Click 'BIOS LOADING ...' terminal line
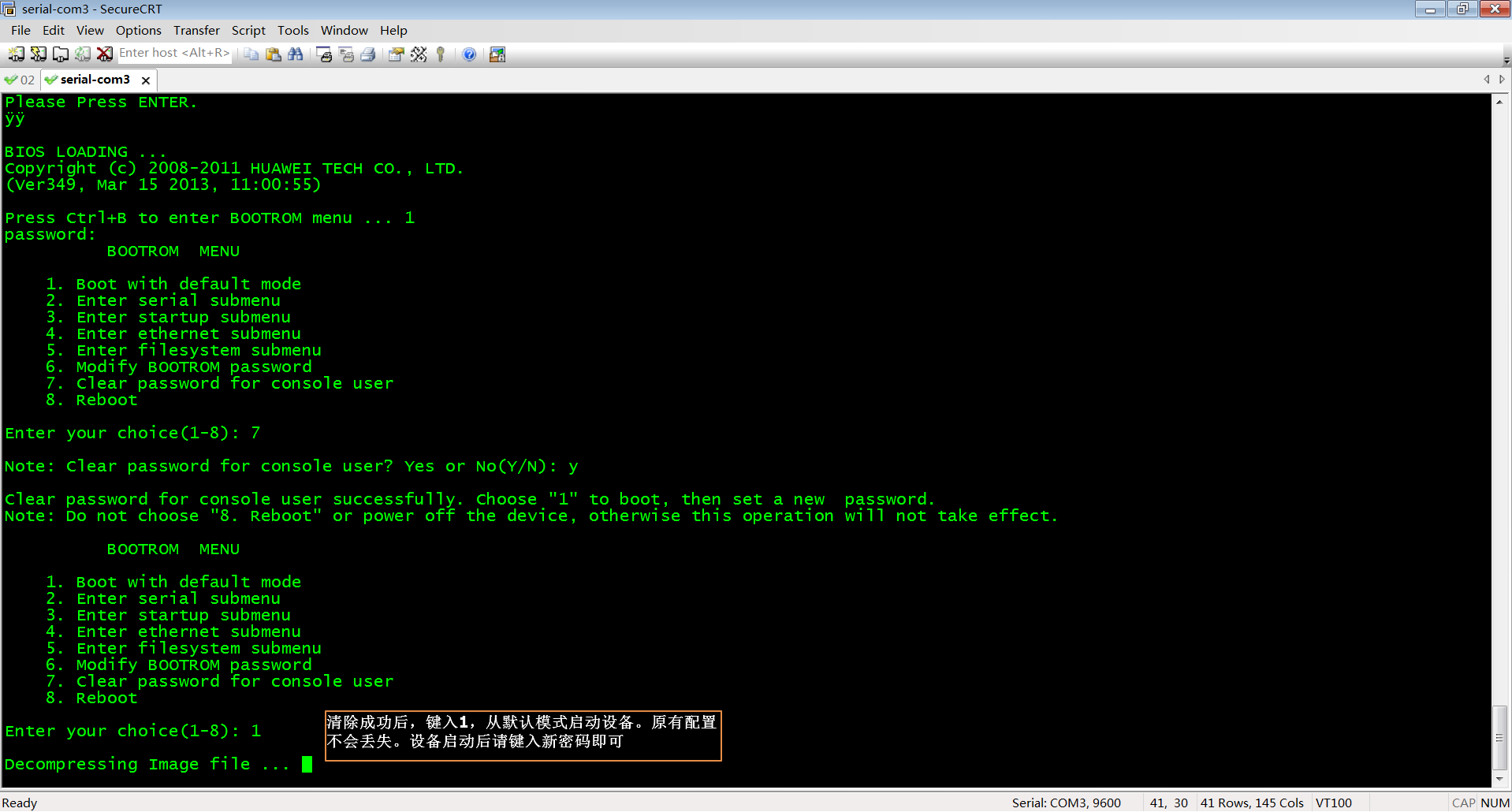 [86, 151]
